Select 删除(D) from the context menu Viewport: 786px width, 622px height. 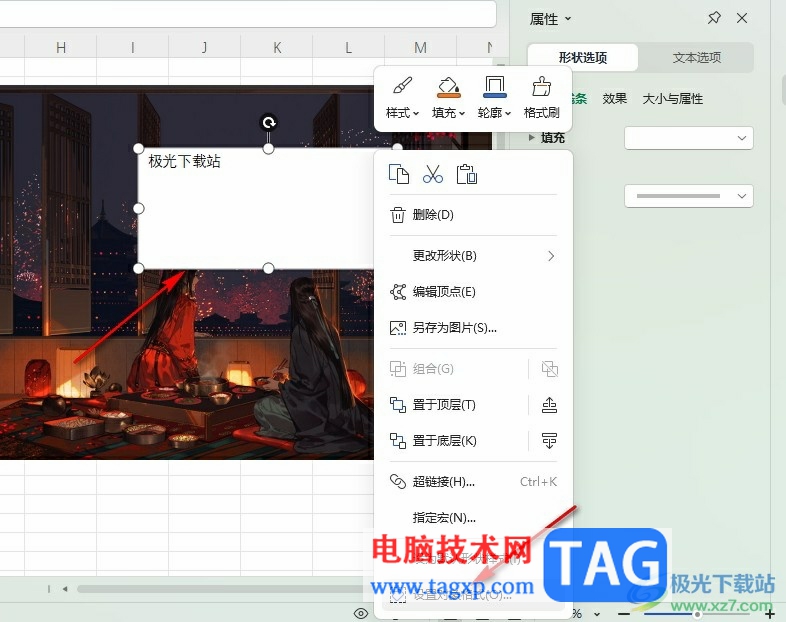tap(473, 215)
